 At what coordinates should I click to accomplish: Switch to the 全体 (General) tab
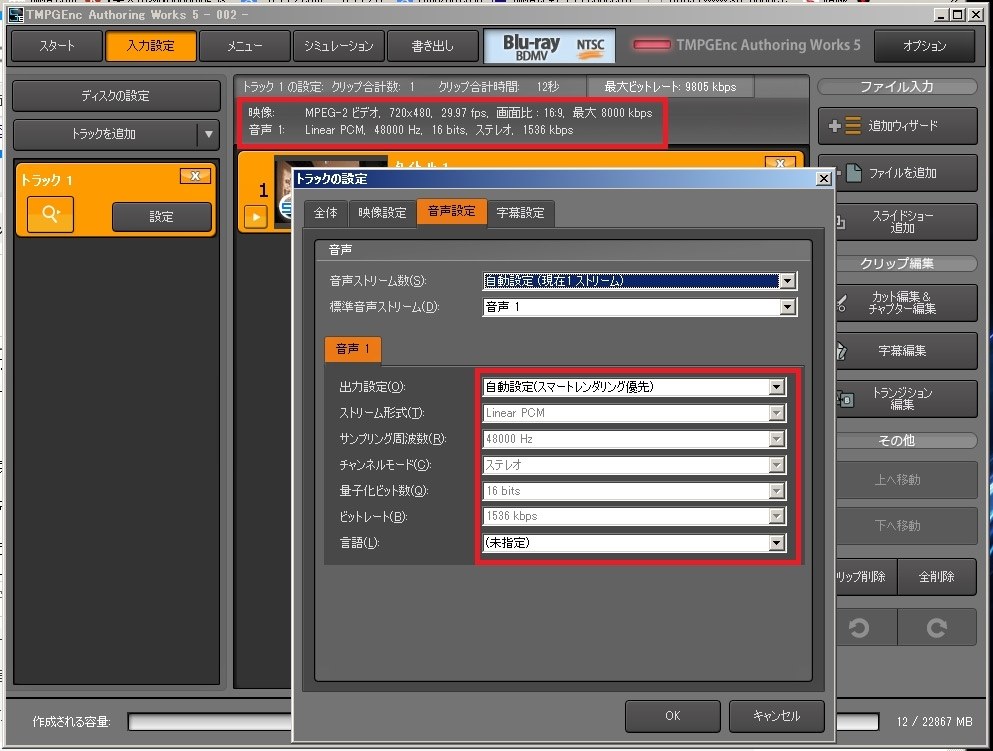pyautogui.click(x=326, y=213)
